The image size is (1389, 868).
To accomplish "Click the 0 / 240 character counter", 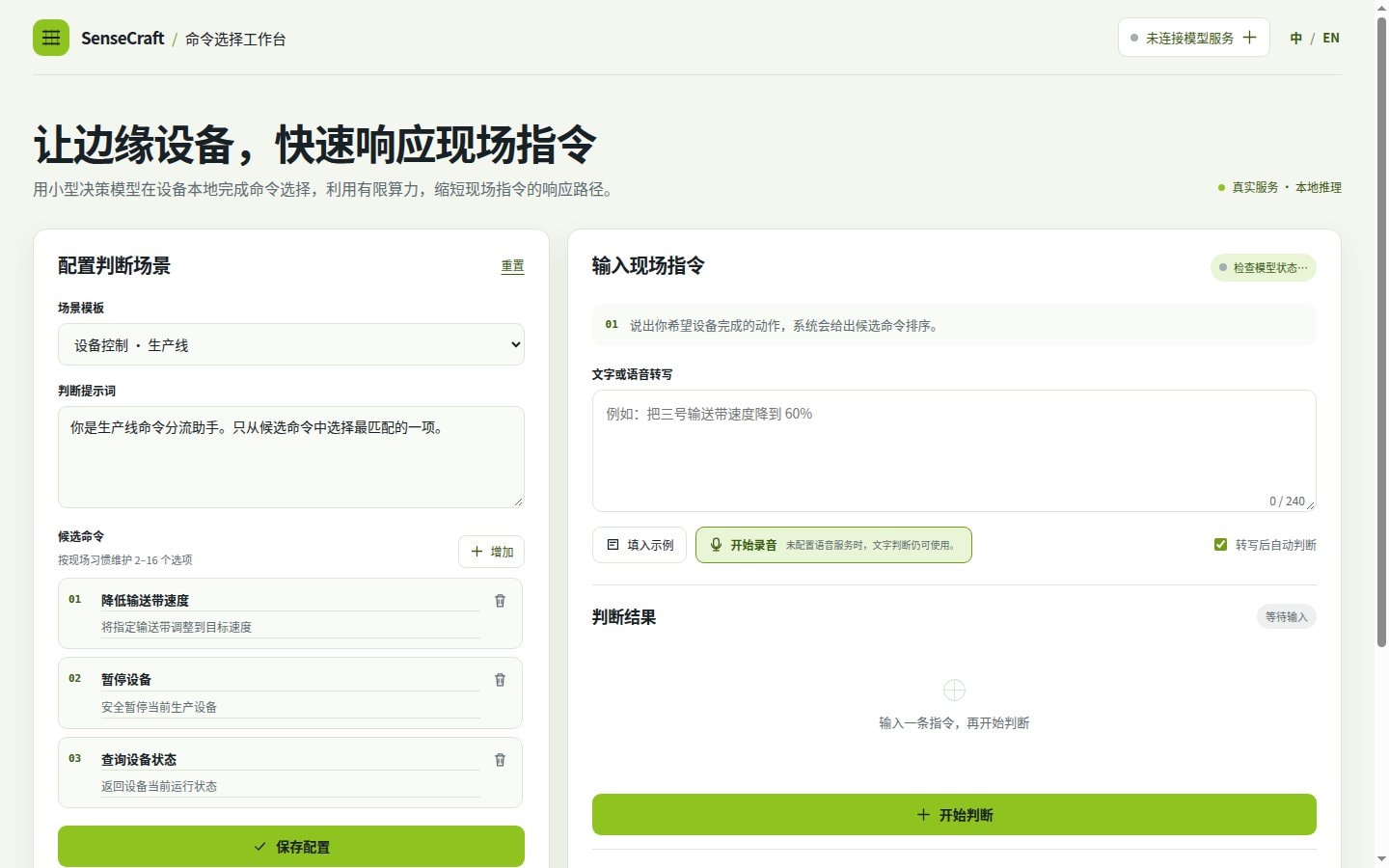I will [x=1287, y=502].
